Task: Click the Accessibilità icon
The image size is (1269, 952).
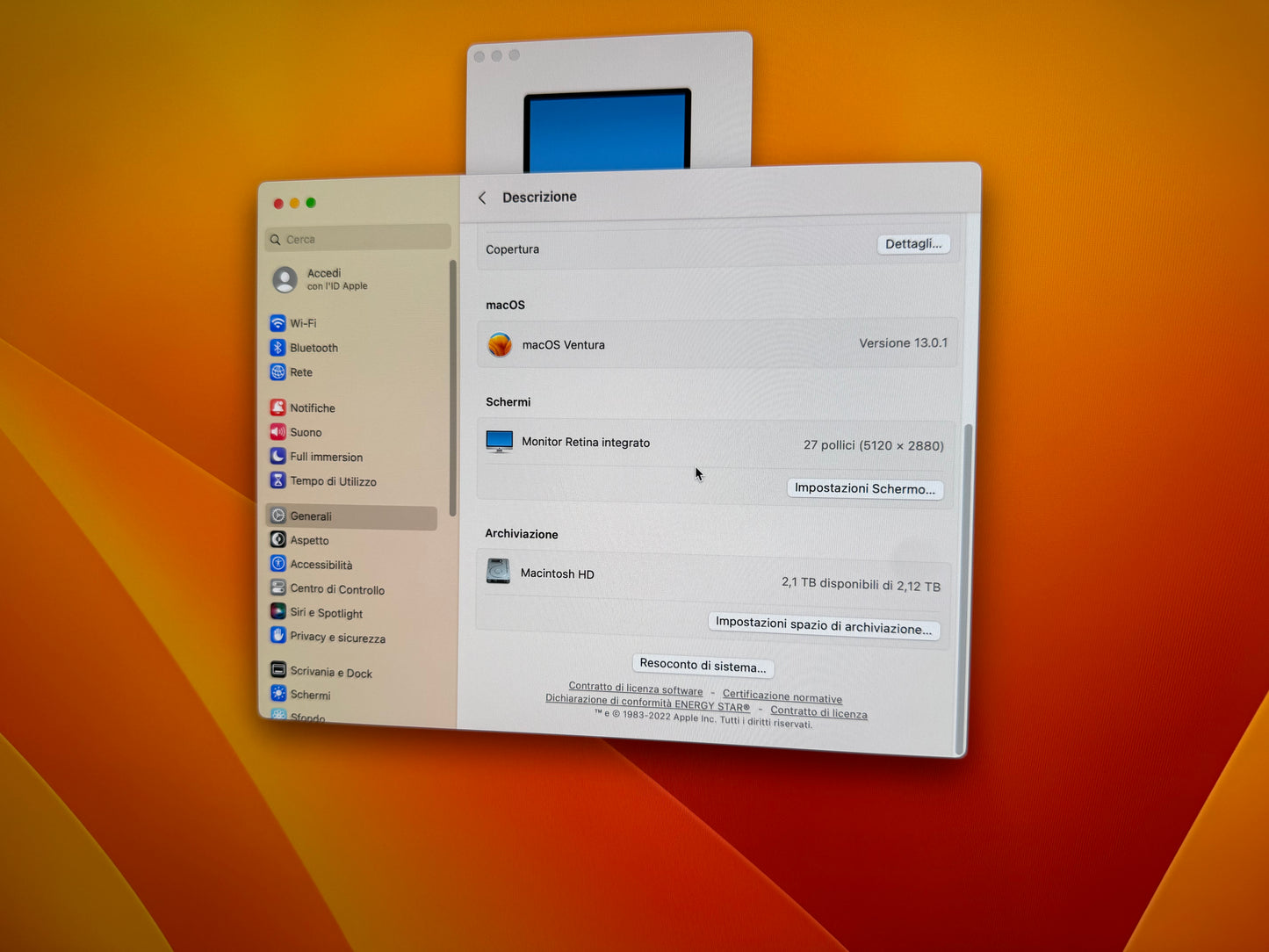Action: tap(278, 564)
